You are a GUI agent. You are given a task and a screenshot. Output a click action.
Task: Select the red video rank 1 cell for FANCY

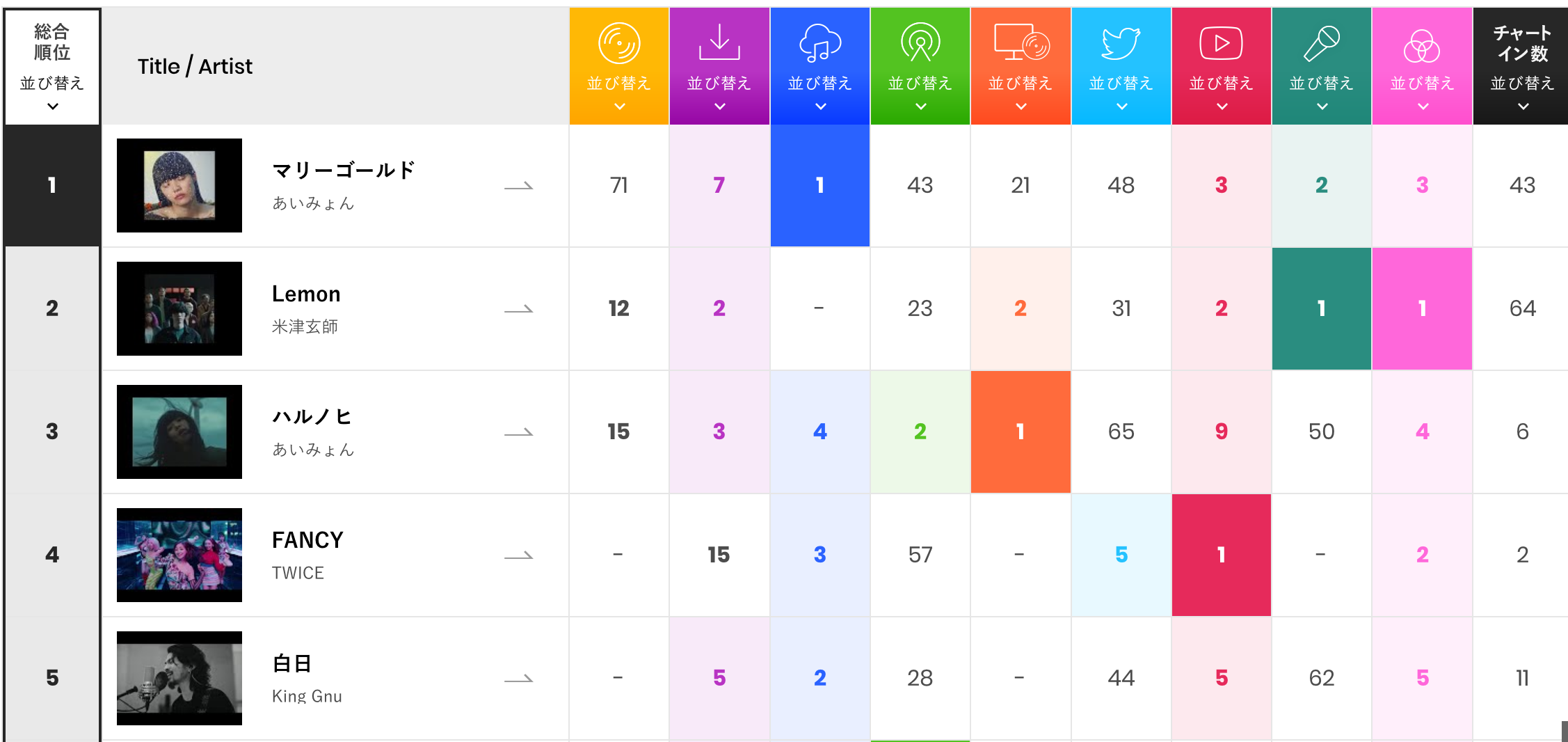tap(1221, 555)
